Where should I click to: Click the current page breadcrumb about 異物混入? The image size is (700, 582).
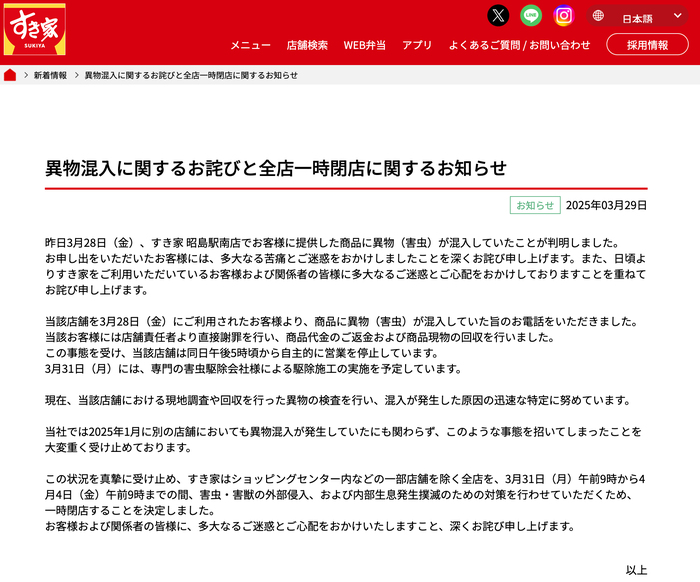coord(190,75)
